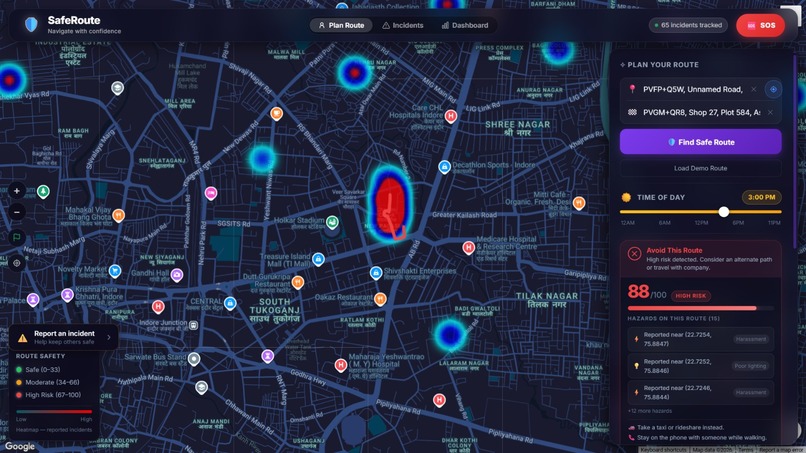Click destination field PVGM+QR8 Shop 27

tap(701, 112)
